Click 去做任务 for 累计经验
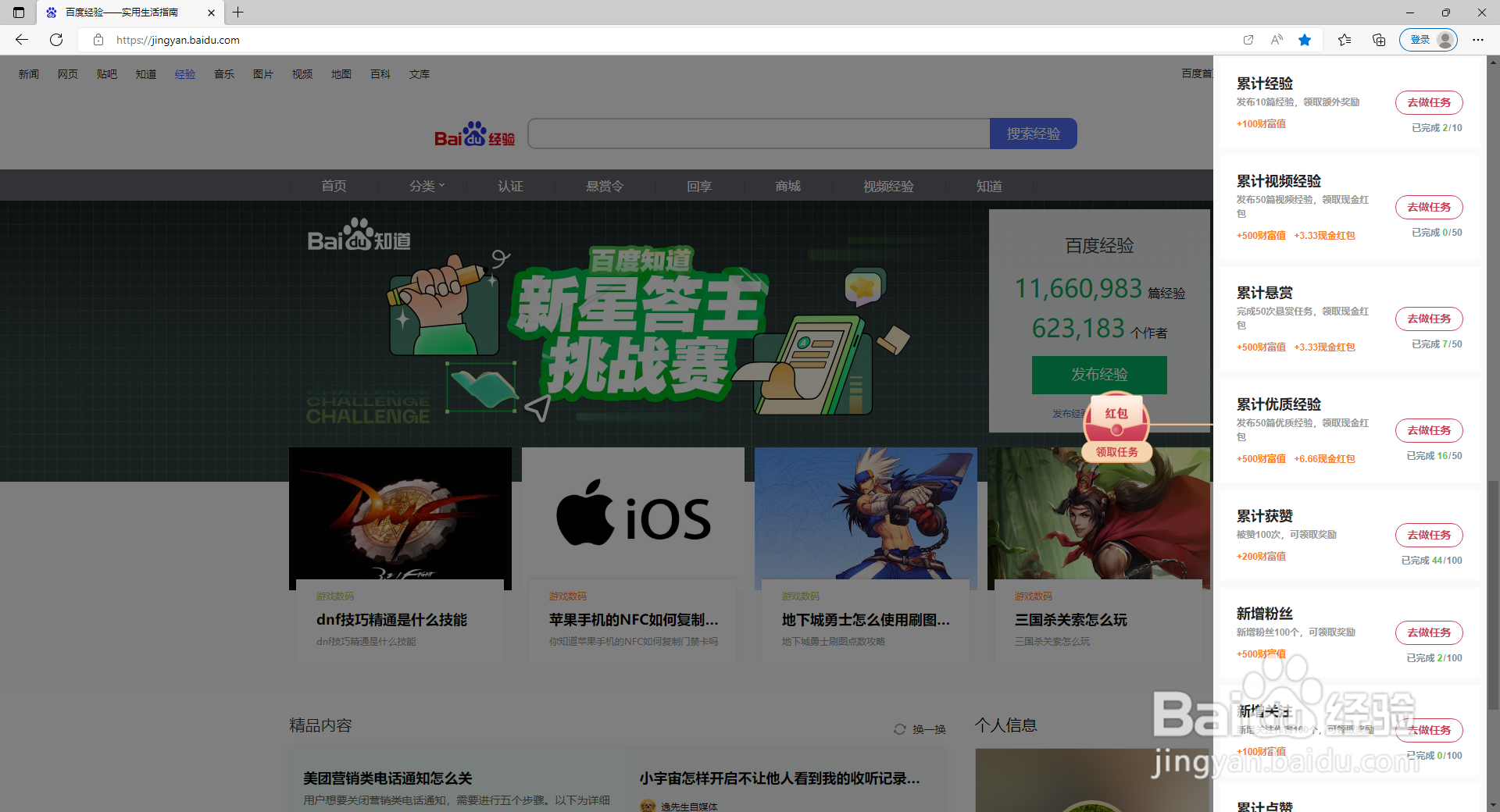 [1429, 102]
